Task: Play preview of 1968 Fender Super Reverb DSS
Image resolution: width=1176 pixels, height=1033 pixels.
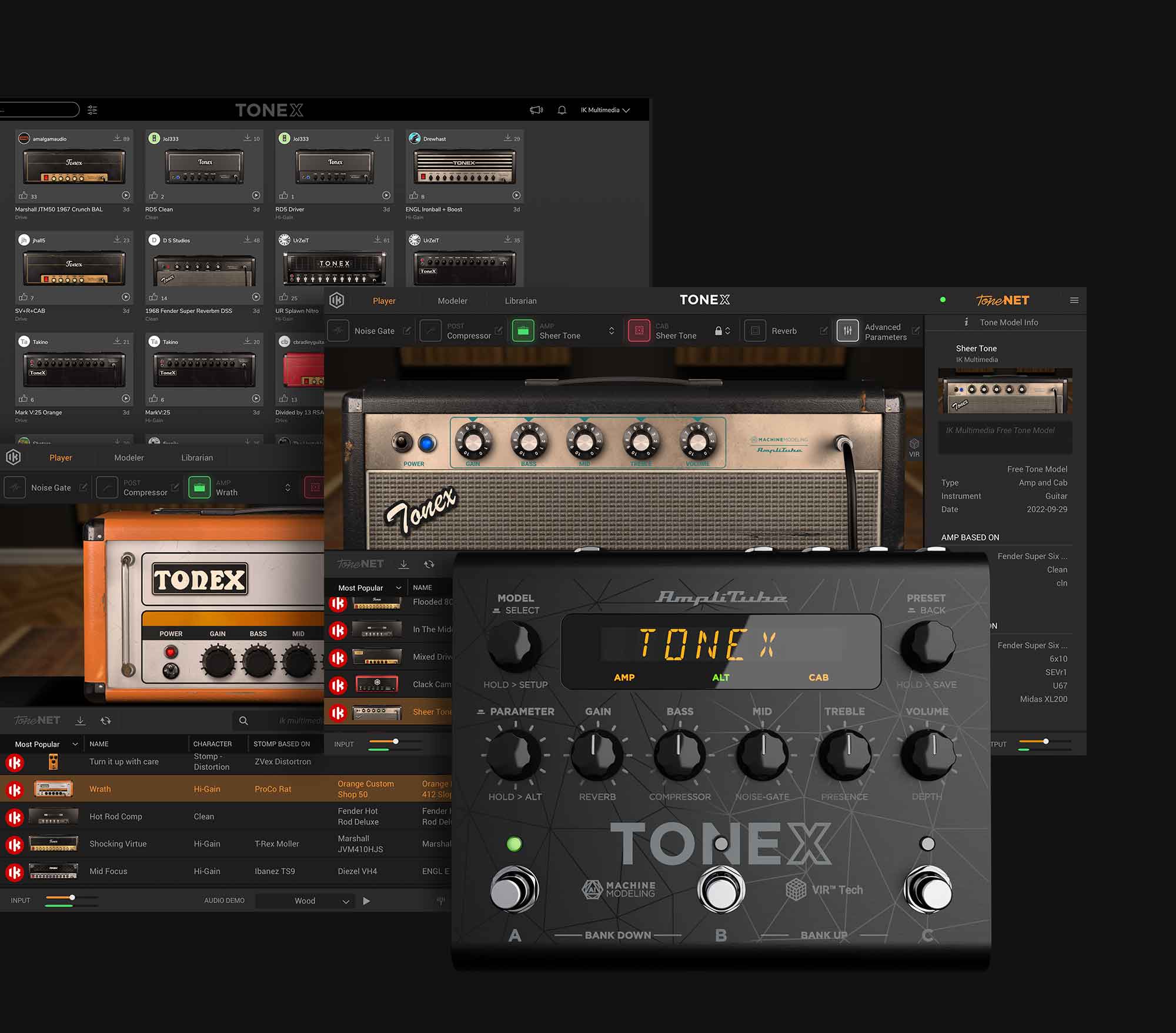Action: [256, 297]
